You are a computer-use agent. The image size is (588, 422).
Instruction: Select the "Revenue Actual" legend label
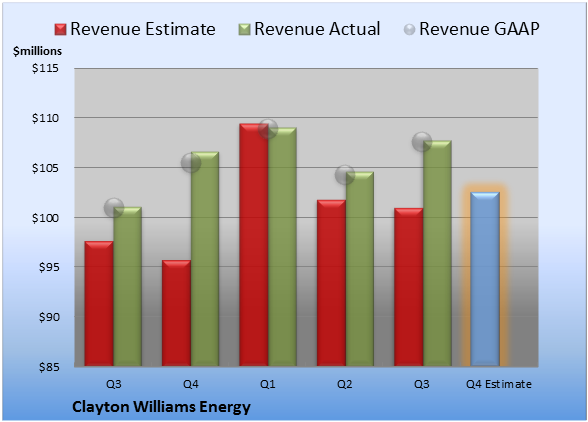[317, 29]
